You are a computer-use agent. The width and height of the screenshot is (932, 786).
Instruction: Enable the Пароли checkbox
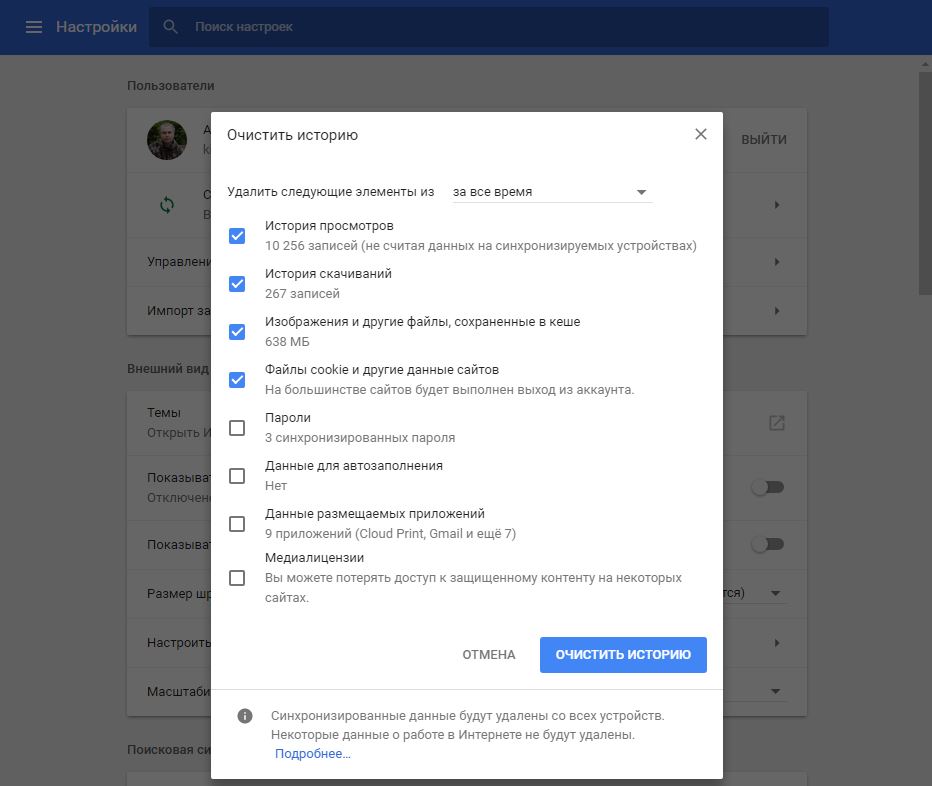pos(237,428)
